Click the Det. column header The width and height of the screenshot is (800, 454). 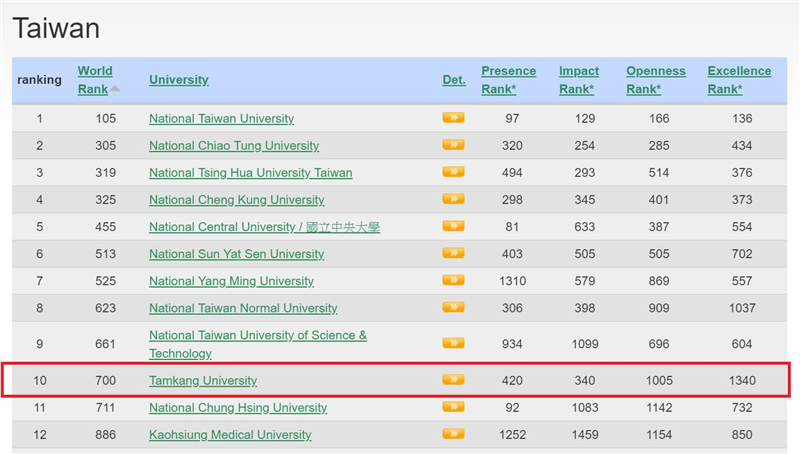[454, 80]
